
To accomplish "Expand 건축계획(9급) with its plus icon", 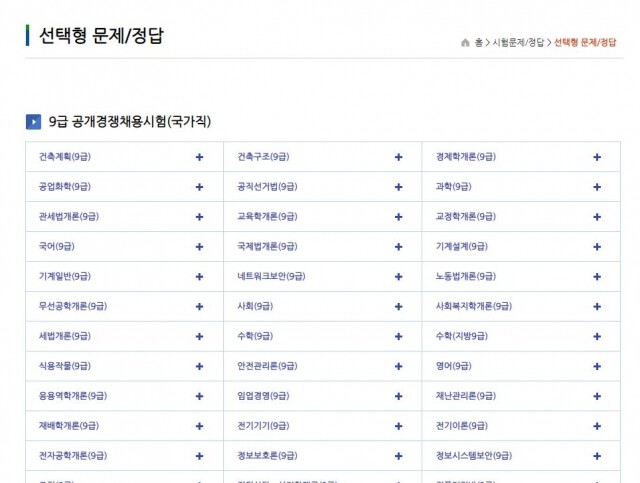I will tap(200, 157).
